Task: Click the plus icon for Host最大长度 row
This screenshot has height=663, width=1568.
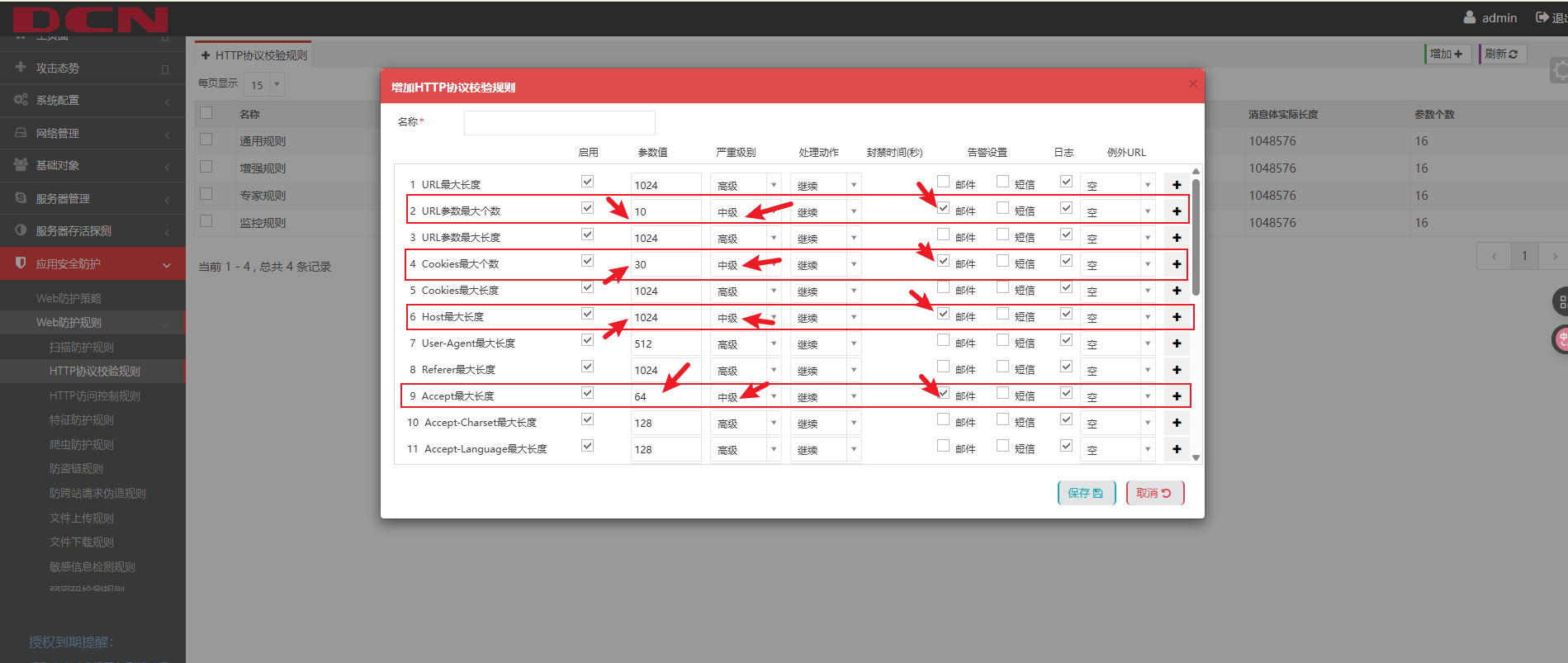Action: tap(1177, 317)
